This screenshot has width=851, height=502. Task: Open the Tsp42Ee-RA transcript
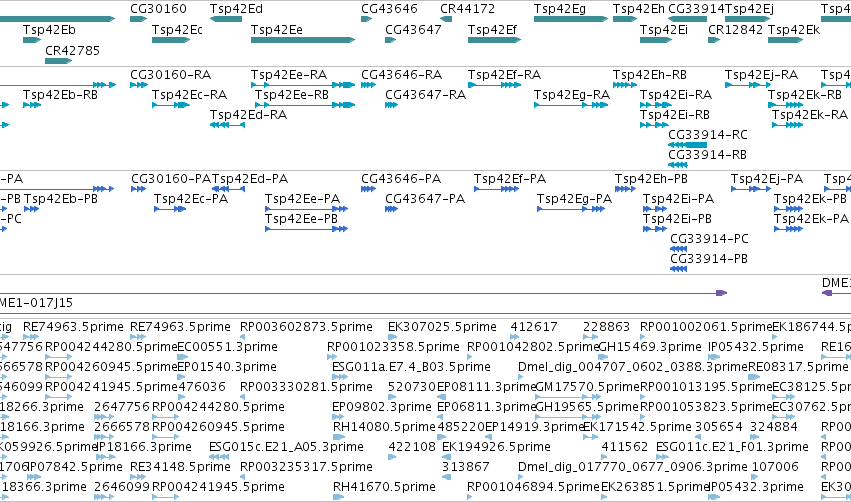[x=303, y=85]
